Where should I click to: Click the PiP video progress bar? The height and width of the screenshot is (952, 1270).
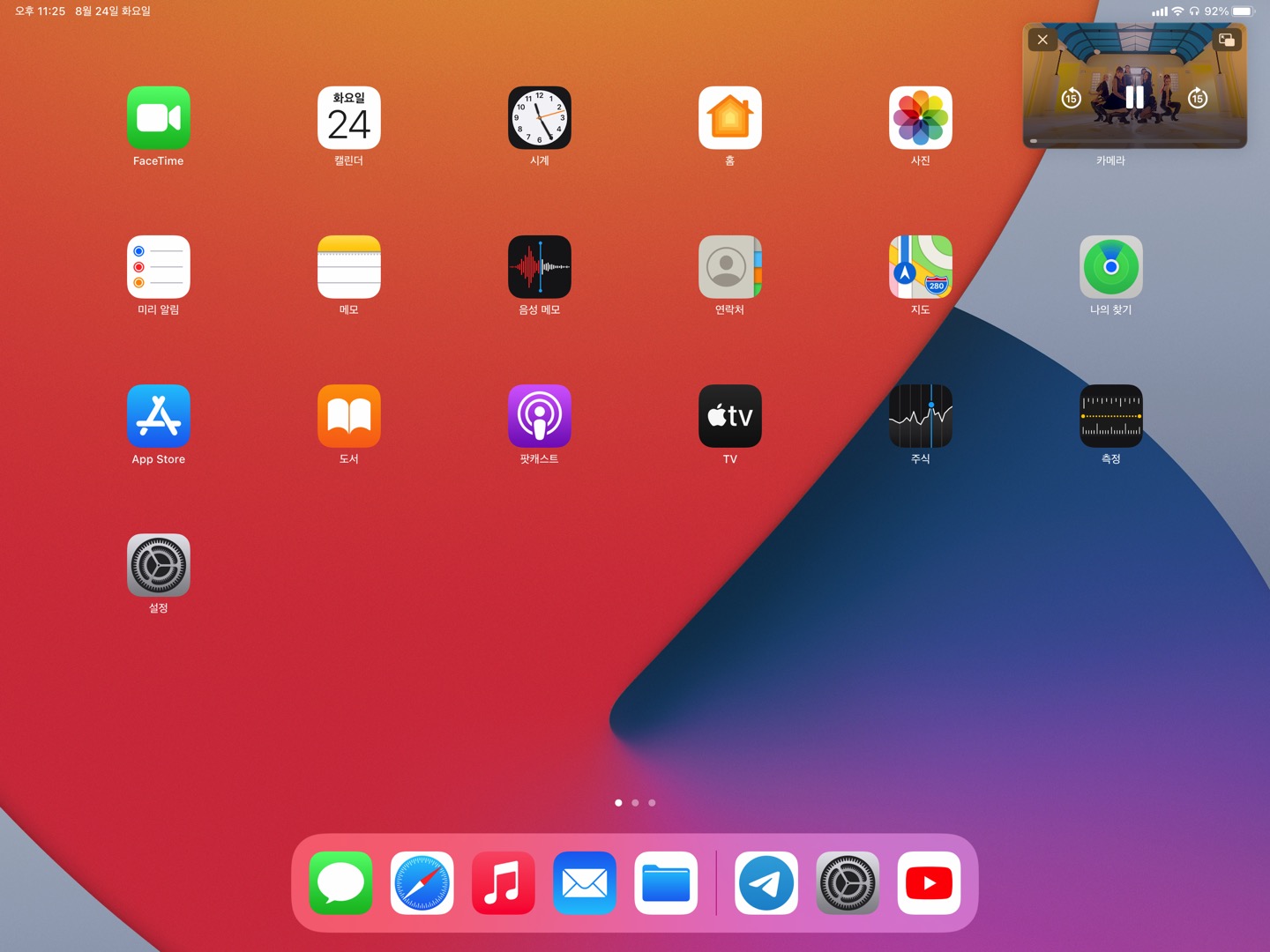[1135, 140]
